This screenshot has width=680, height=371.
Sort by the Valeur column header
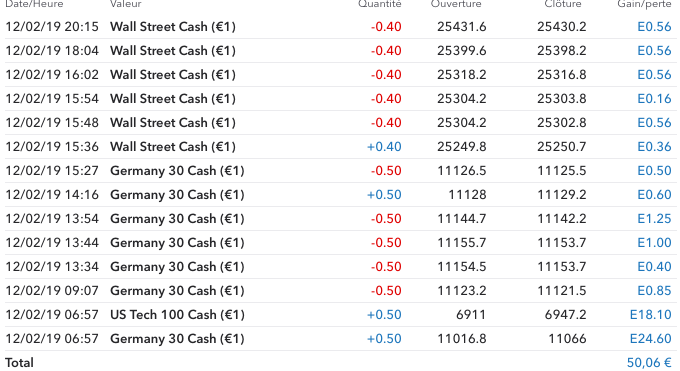(126, 4)
